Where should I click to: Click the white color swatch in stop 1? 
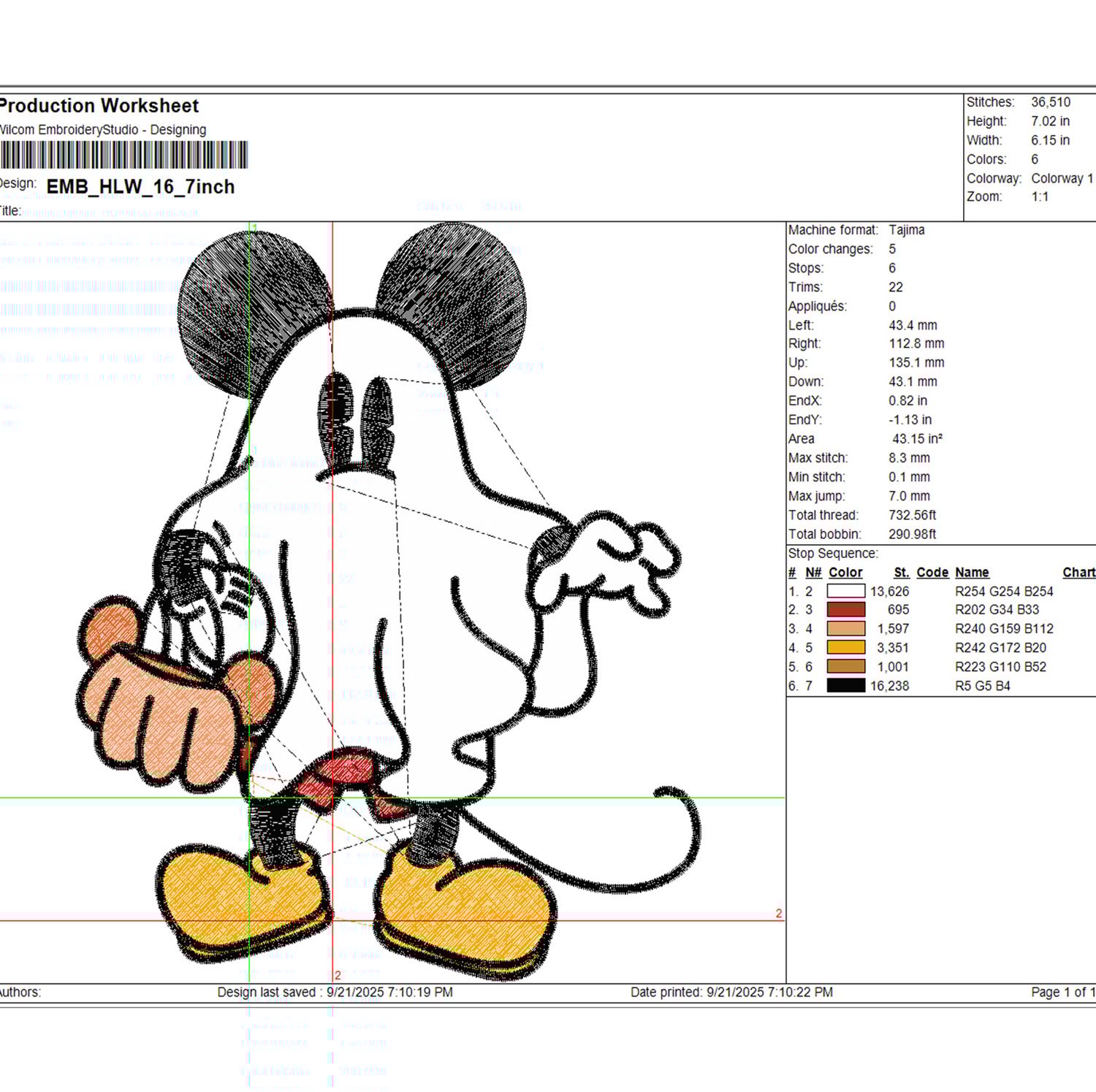click(x=845, y=592)
